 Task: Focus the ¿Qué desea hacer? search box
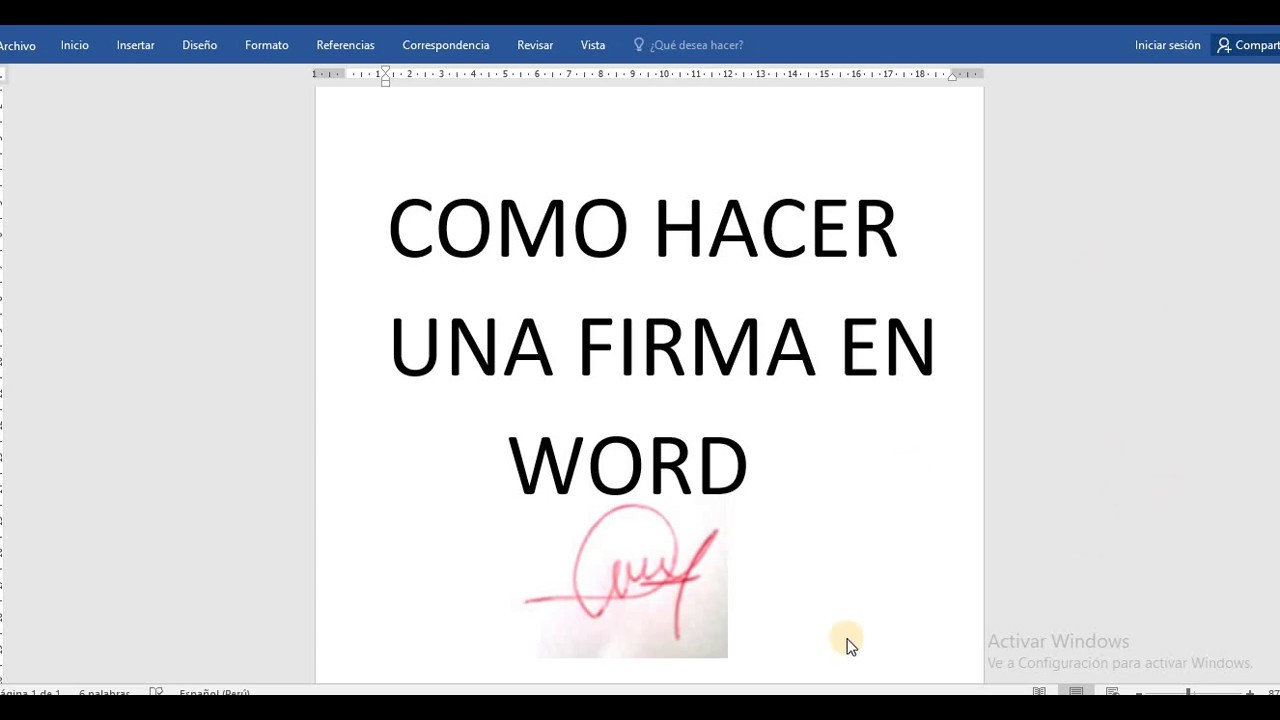pos(696,45)
